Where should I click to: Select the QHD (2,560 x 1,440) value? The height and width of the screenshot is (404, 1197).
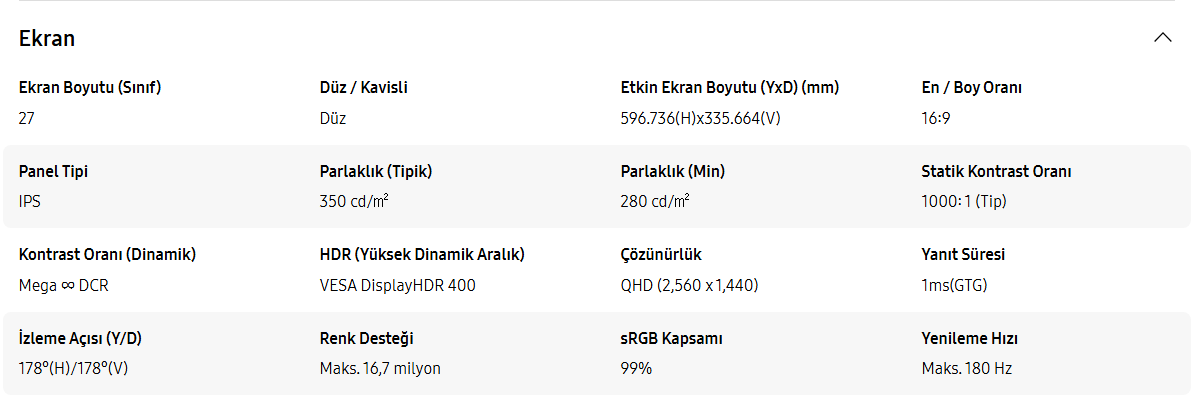coord(689,285)
